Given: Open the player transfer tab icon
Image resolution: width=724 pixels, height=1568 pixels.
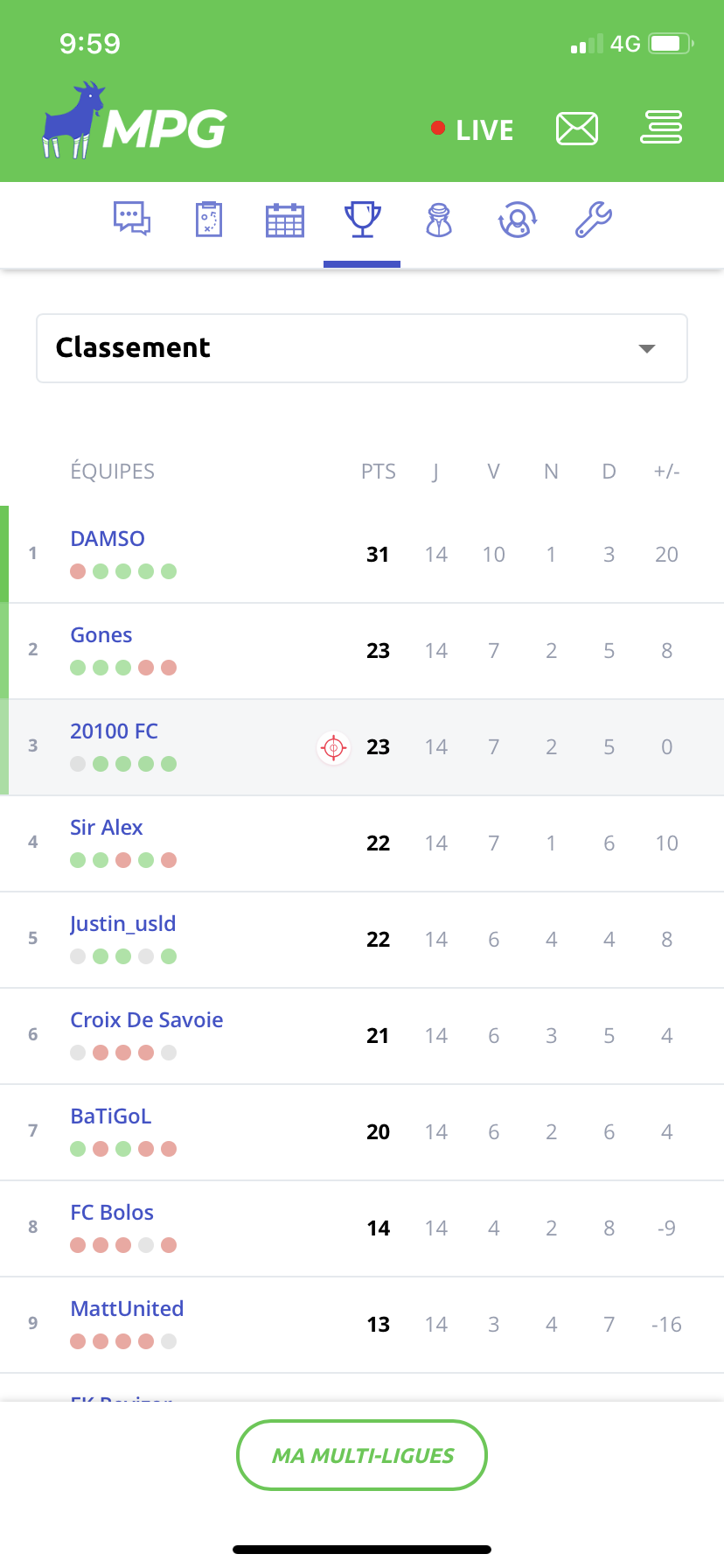Looking at the screenshot, I should (517, 220).
